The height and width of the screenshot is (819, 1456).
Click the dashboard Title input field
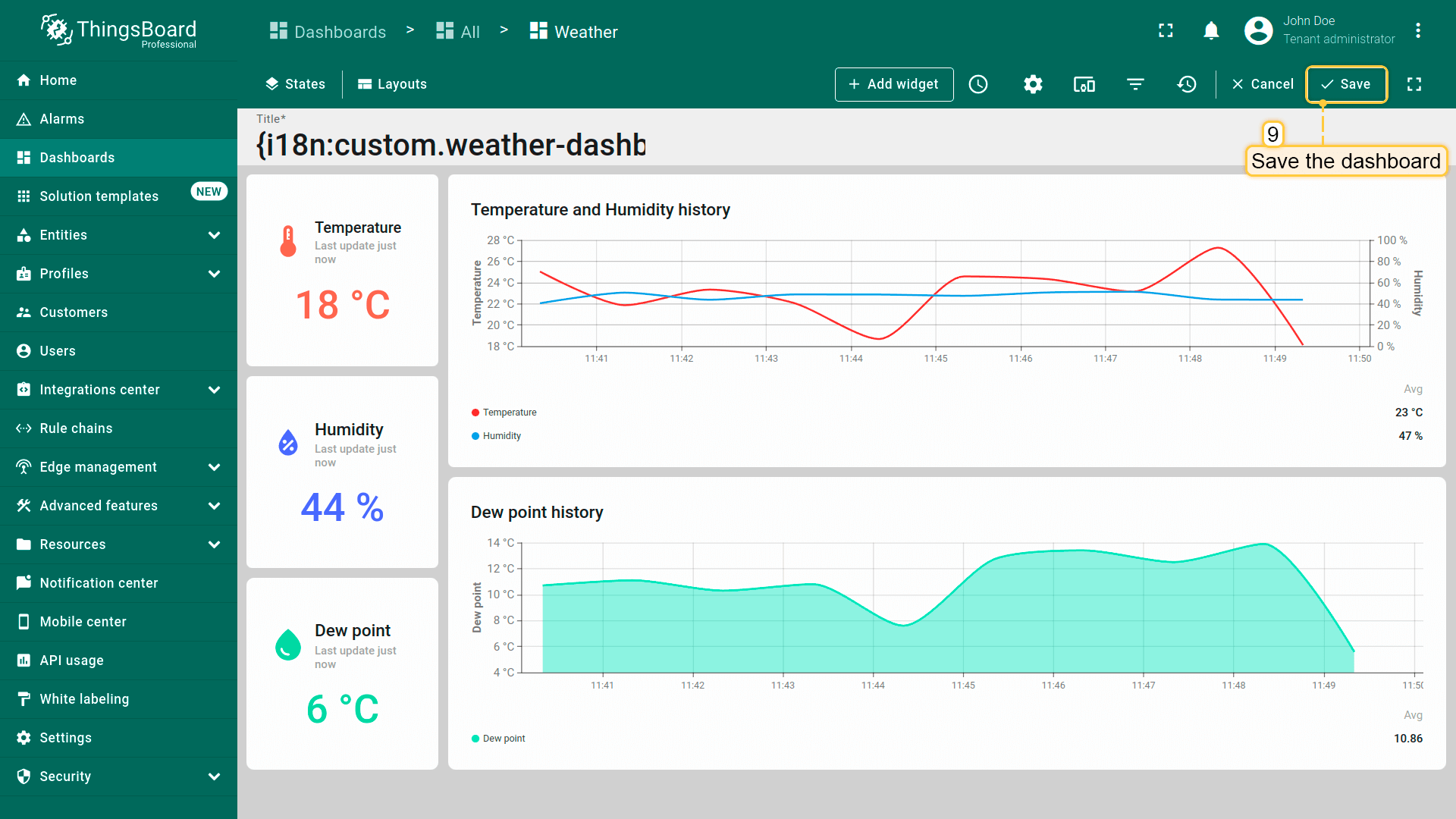(x=451, y=145)
